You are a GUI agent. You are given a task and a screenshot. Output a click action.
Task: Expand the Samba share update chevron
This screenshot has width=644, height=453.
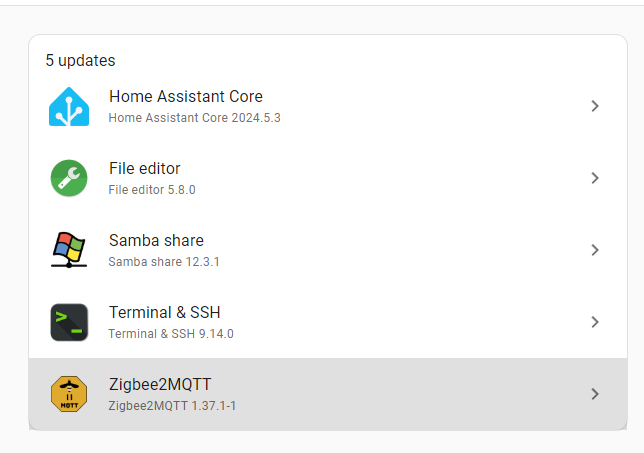click(595, 250)
